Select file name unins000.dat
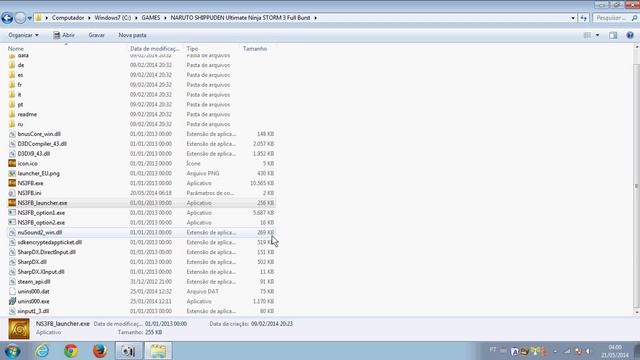 (x=33, y=291)
